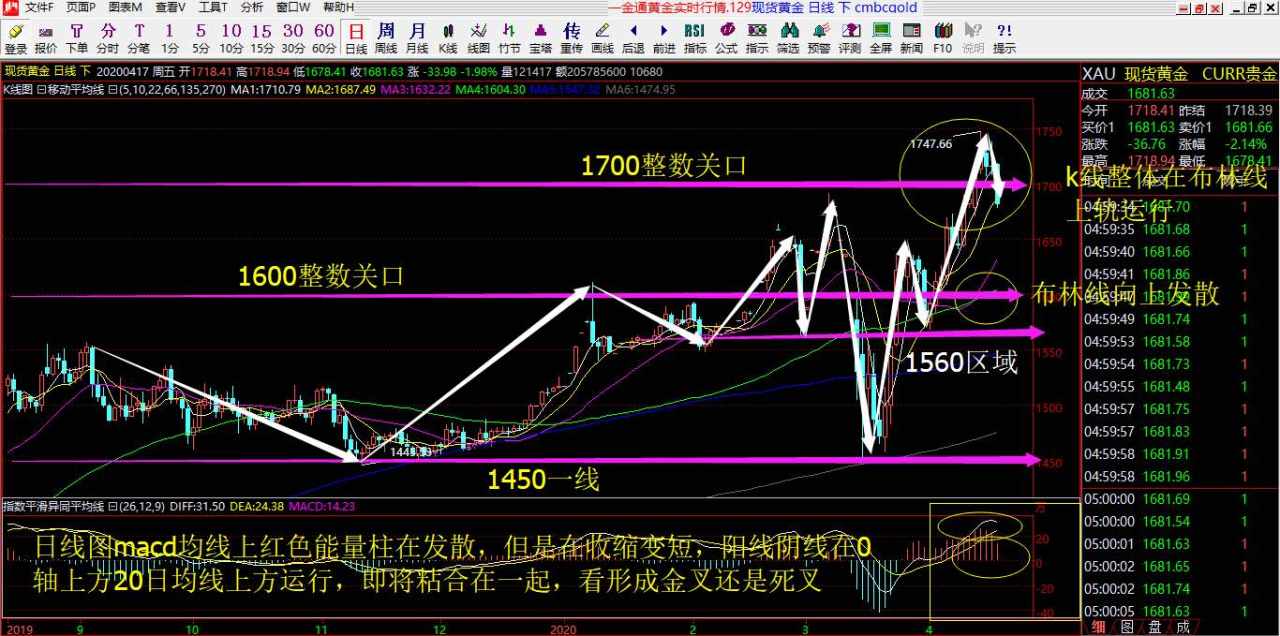The width and height of the screenshot is (1280, 636).
Task: Switch to 全屏 fullscreen mode
Action: coord(880,38)
